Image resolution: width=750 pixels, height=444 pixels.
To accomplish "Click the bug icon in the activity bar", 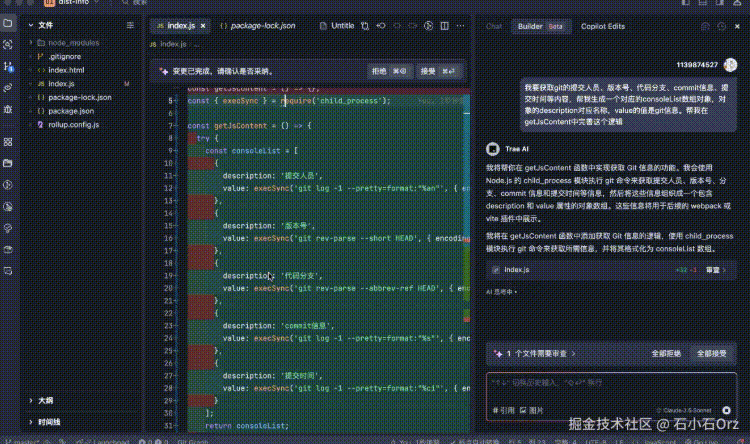I will pyautogui.click(x=8, y=109).
